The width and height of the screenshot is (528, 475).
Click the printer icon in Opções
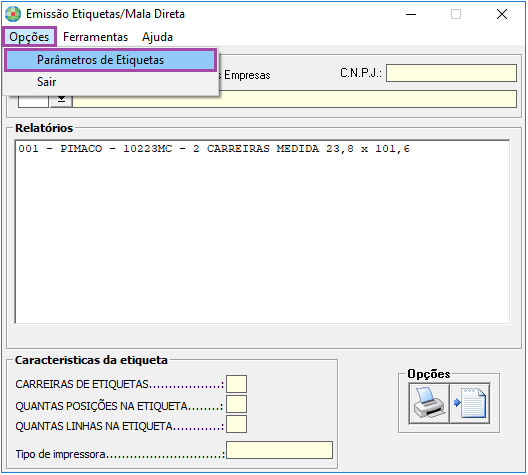click(429, 403)
